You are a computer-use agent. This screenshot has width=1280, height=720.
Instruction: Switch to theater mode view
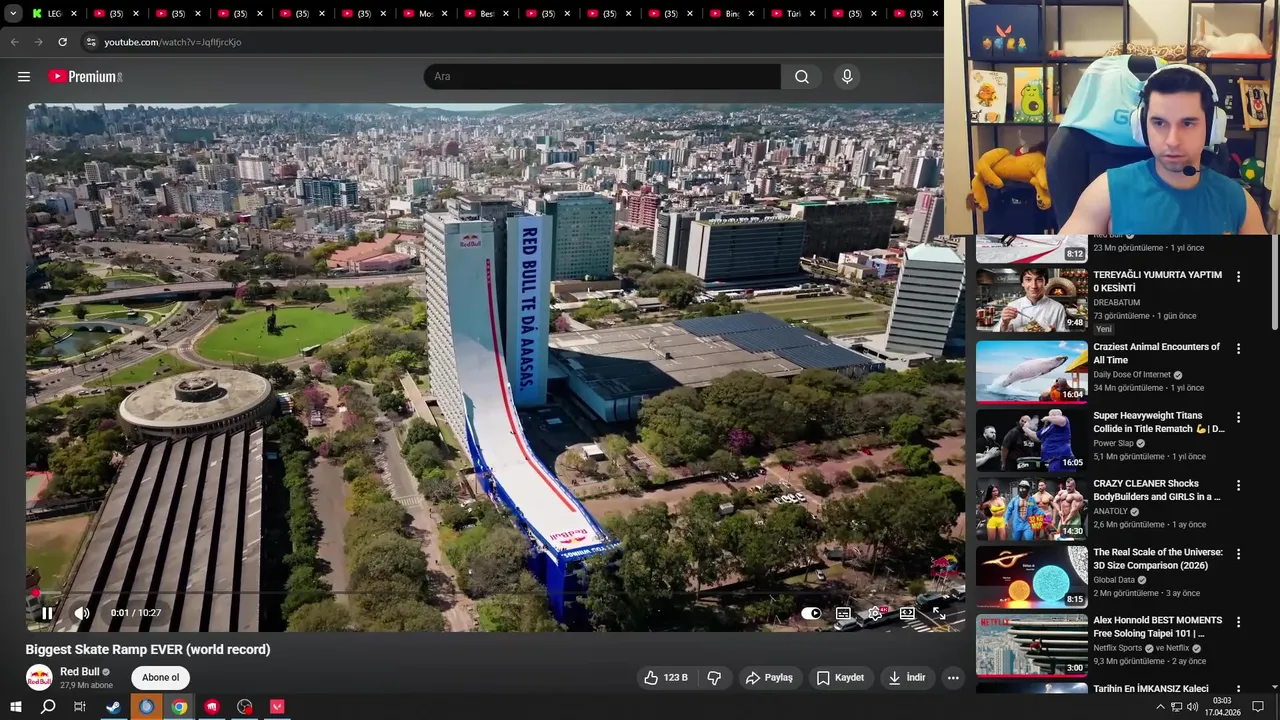(x=907, y=613)
